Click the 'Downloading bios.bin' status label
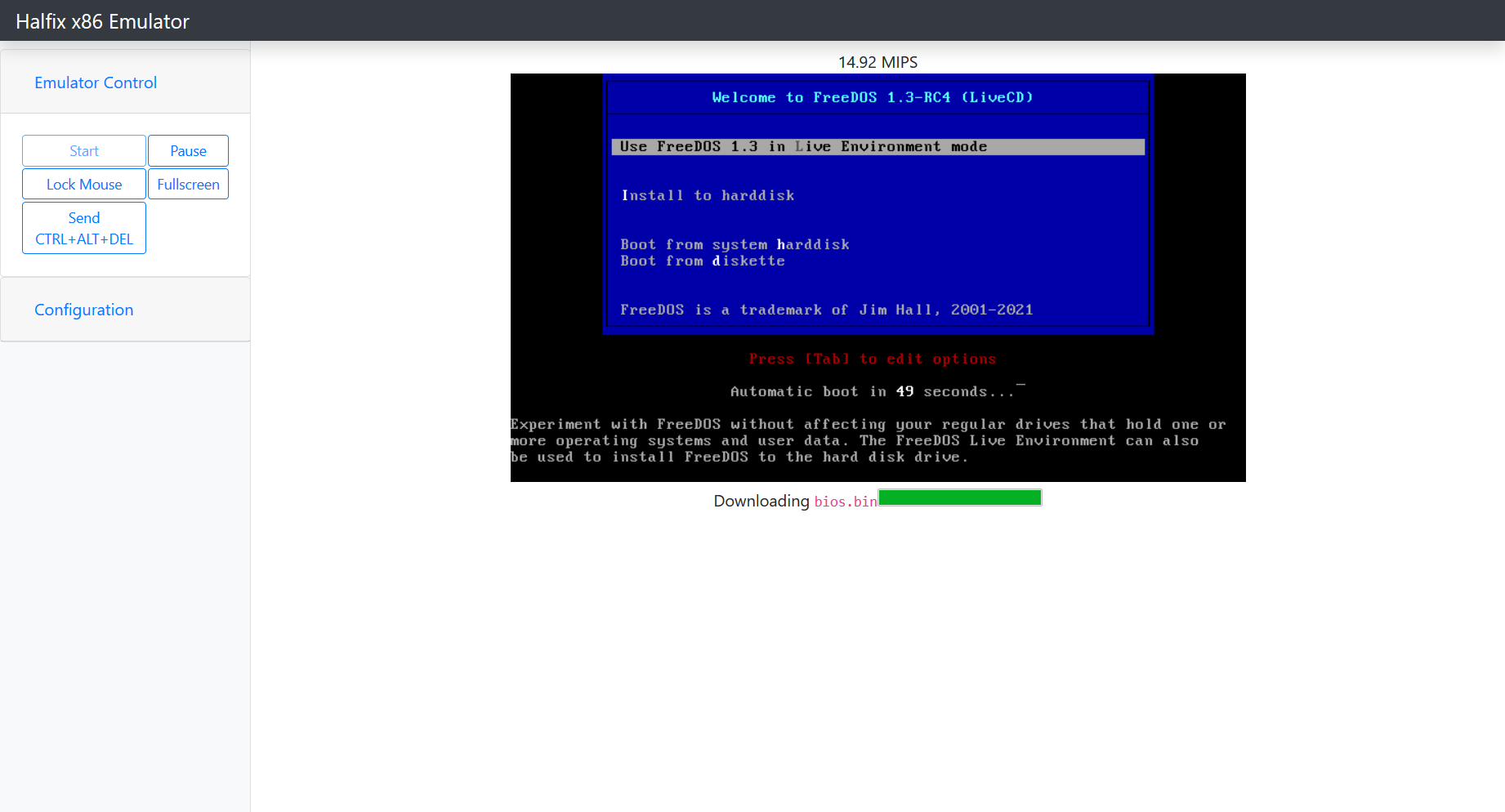This screenshot has height=812, width=1505. pos(795,501)
